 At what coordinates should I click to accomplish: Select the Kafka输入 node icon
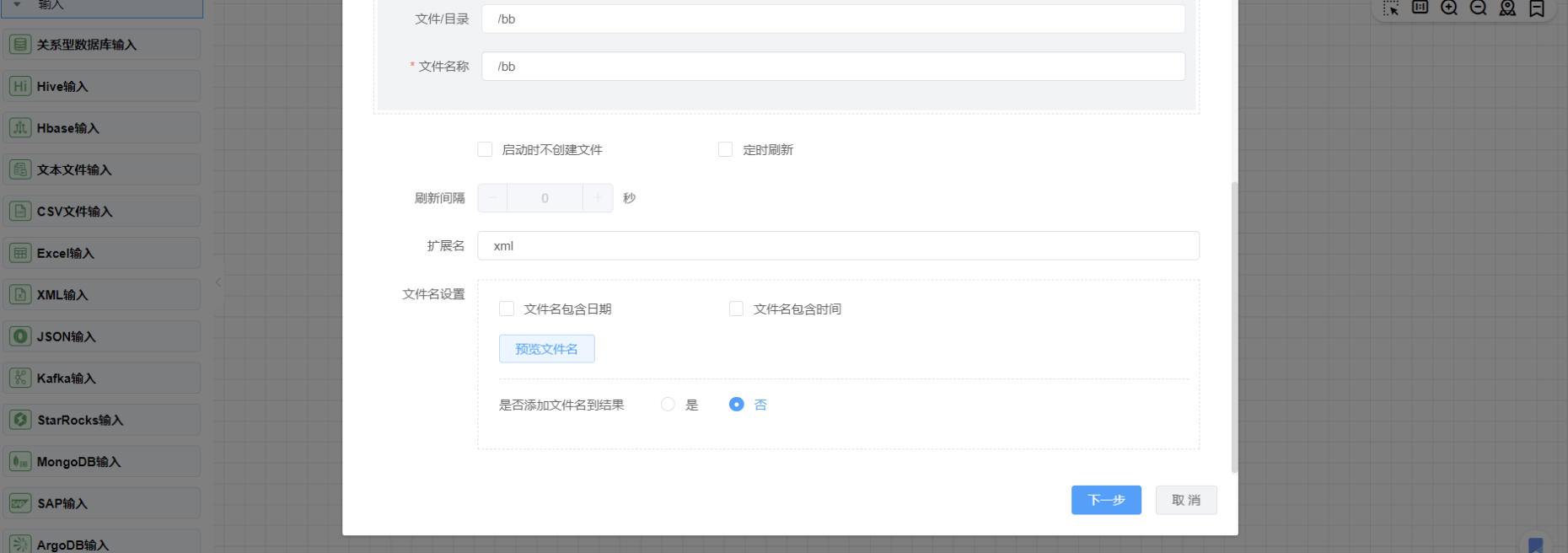pyautogui.click(x=20, y=379)
